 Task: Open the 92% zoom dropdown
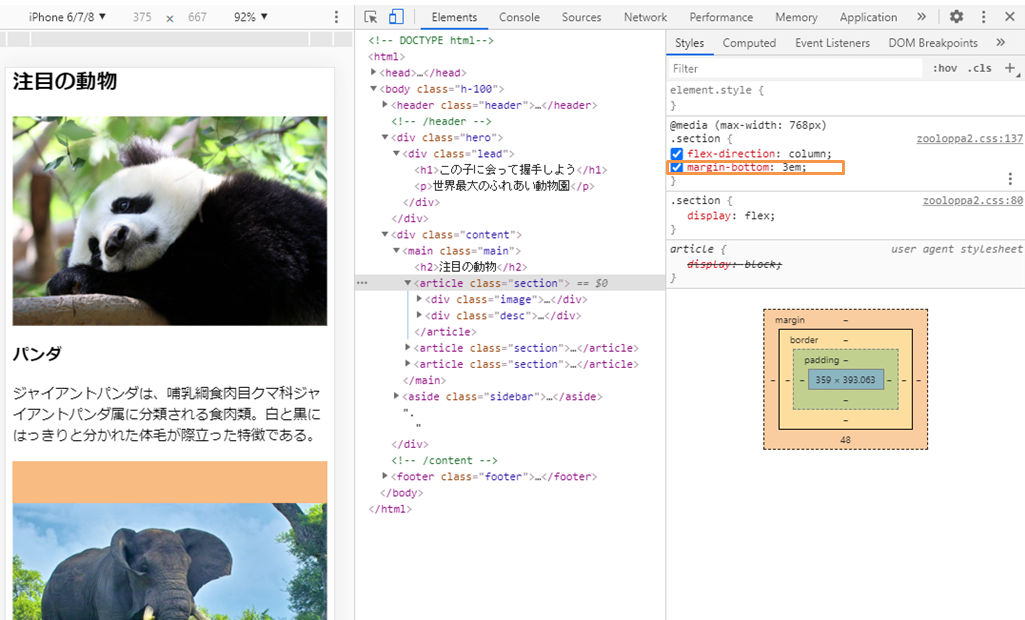tap(250, 17)
